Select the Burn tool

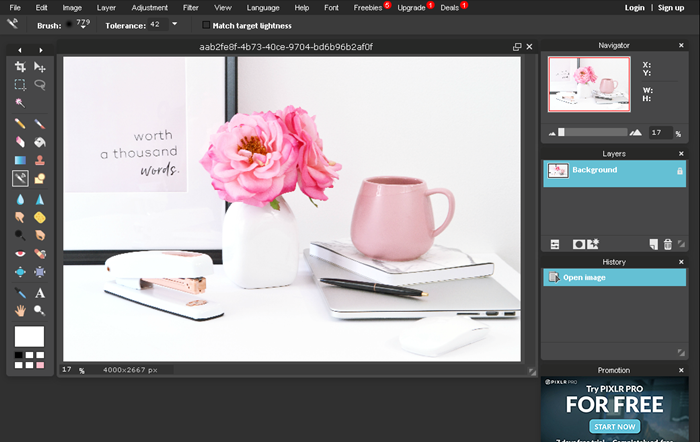(x=40, y=235)
